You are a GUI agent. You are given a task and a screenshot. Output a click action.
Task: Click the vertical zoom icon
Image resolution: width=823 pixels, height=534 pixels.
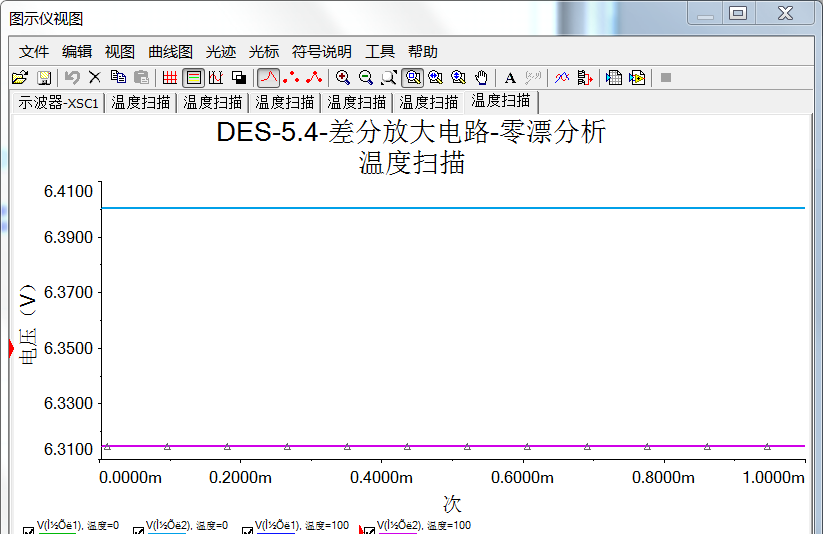coord(458,78)
